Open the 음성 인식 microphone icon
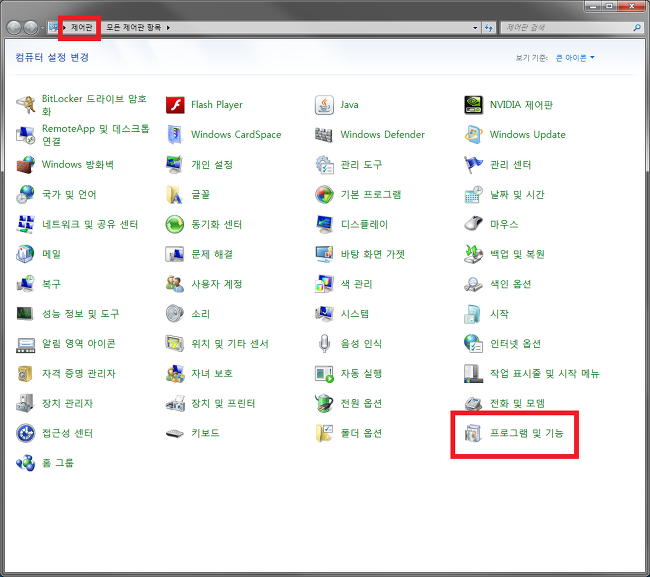Viewport: 650px width, 577px height. coord(324,344)
